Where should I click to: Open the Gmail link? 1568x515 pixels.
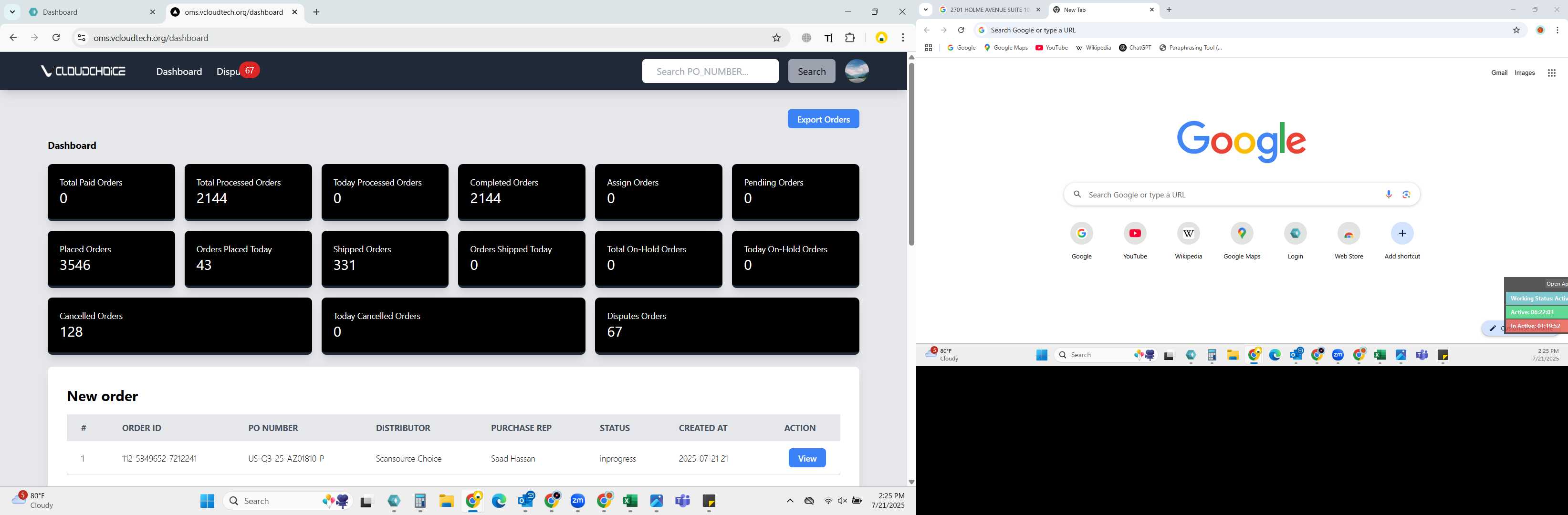[x=1499, y=73]
